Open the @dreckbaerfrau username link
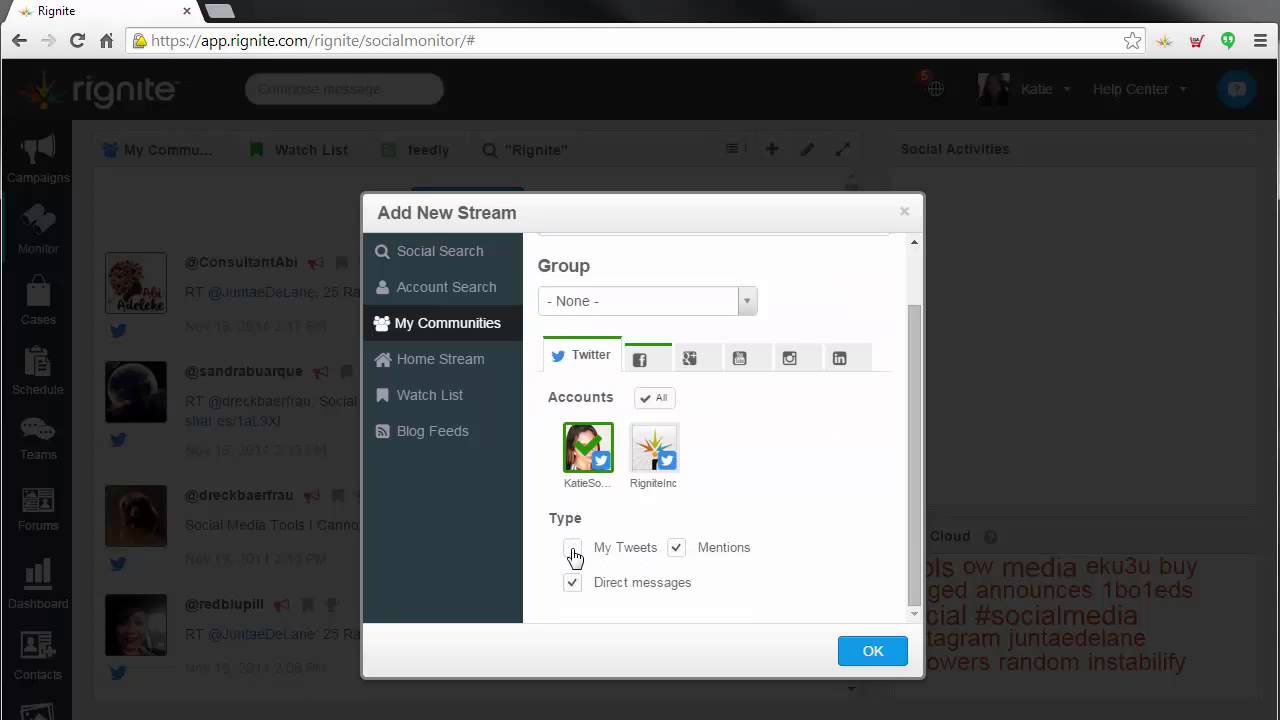Viewport: 1280px width, 720px height. click(239, 495)
